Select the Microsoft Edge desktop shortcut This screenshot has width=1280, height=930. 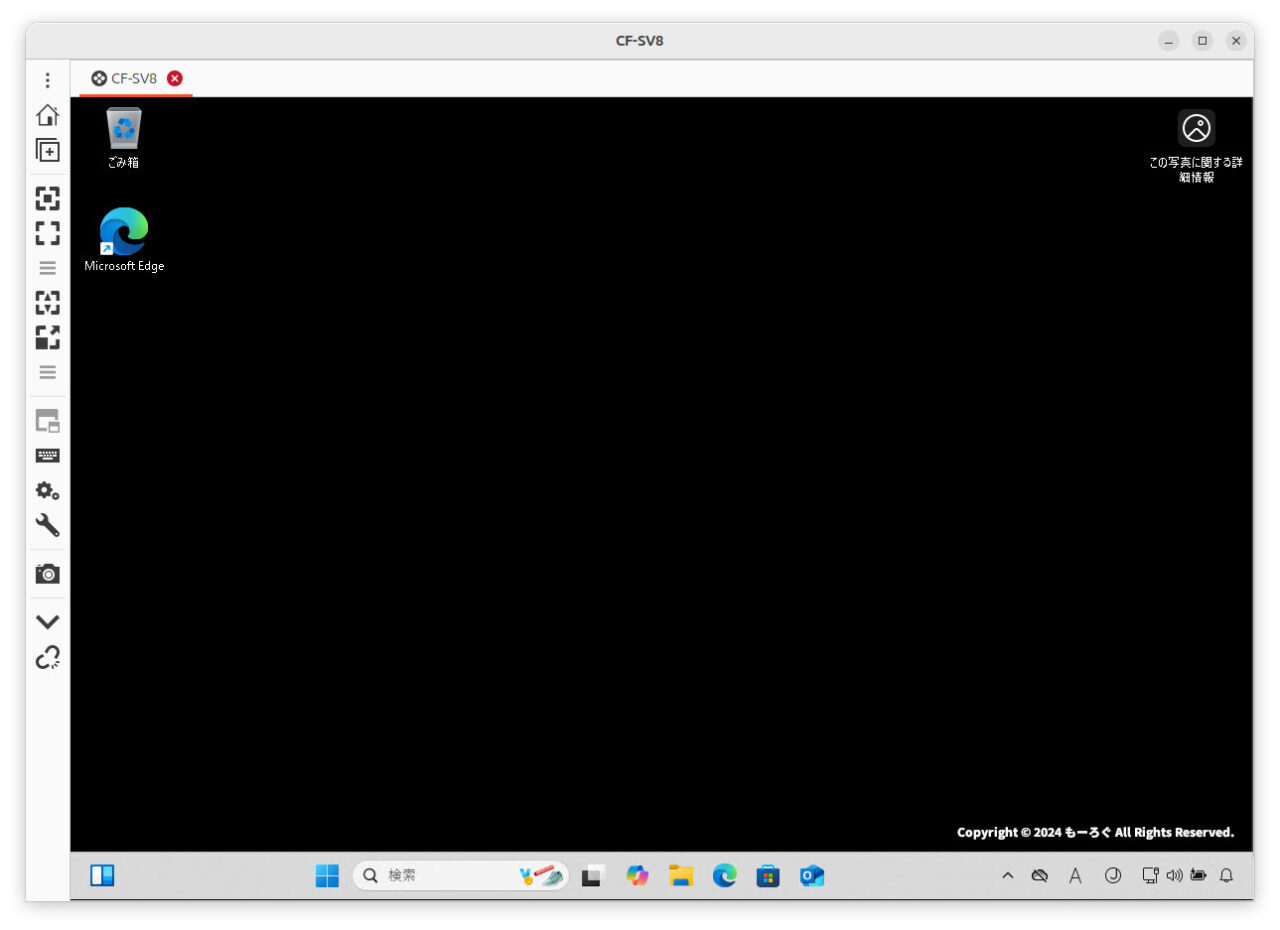124,240
